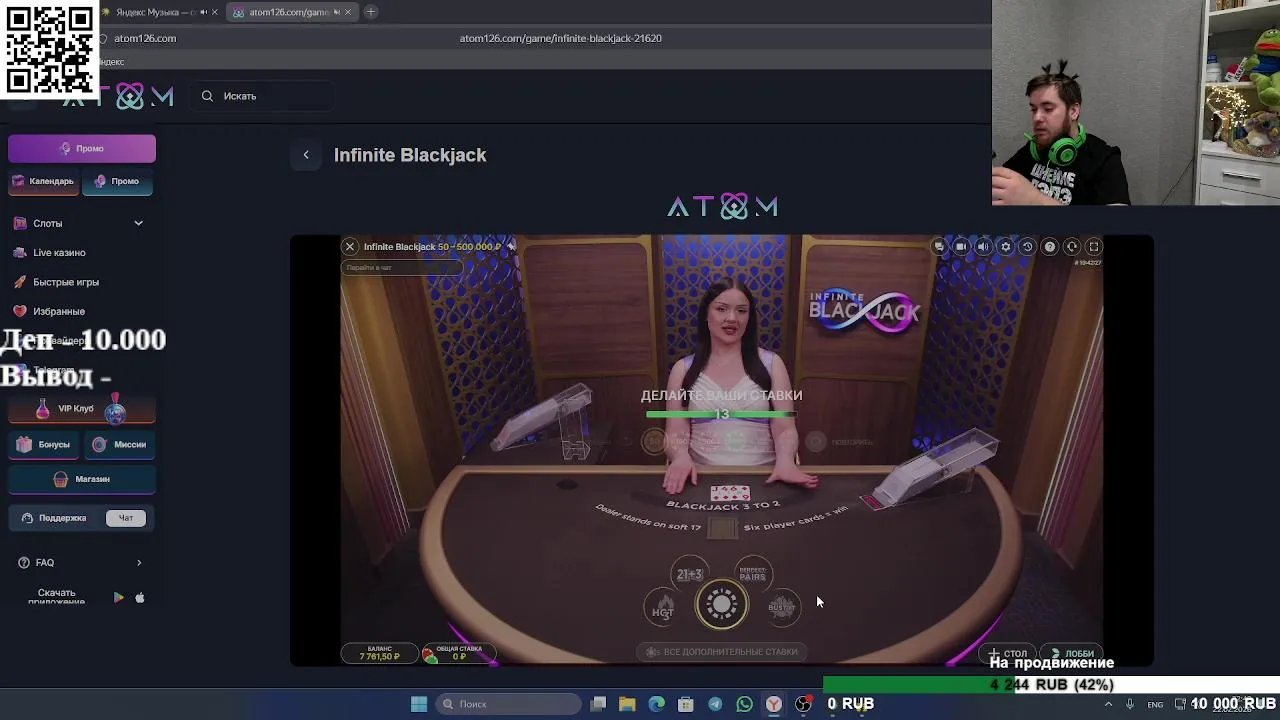The height and width of the screenshot is (720, 1280).
Task: Add a table with СТОЛ button
Action: (x=1008, y=653)
